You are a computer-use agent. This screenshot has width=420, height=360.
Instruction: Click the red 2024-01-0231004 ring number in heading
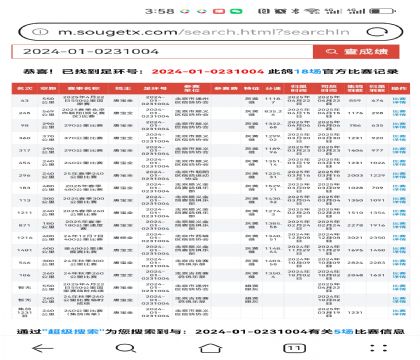click(x=208, y=71)
